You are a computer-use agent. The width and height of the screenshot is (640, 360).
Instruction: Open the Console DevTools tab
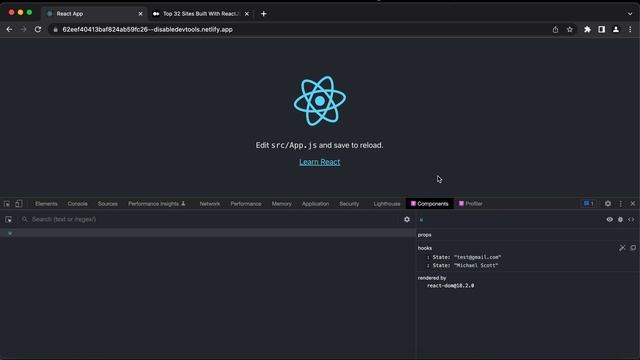coord(78,204)
